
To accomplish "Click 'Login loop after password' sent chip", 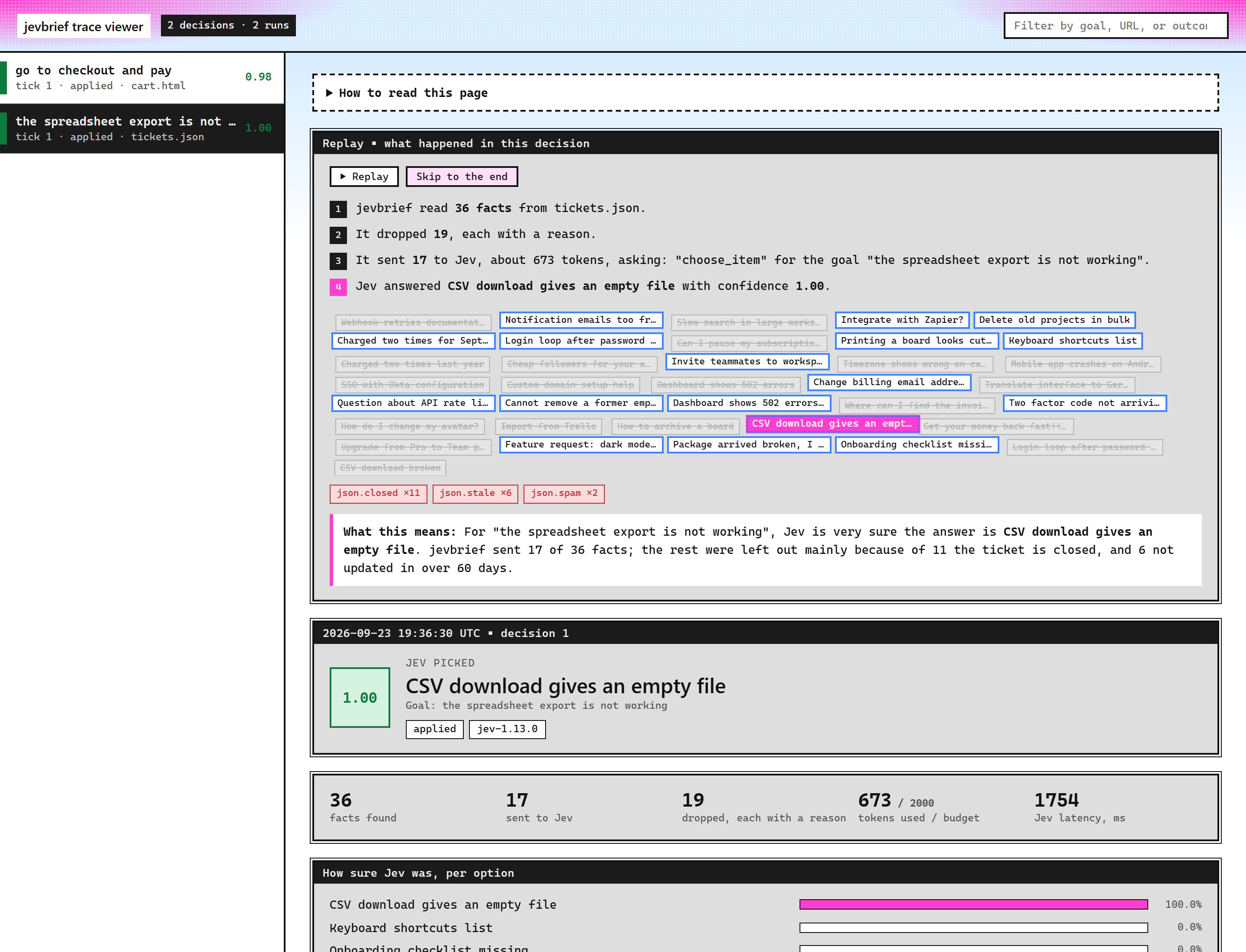I will [x=581, y=341].
